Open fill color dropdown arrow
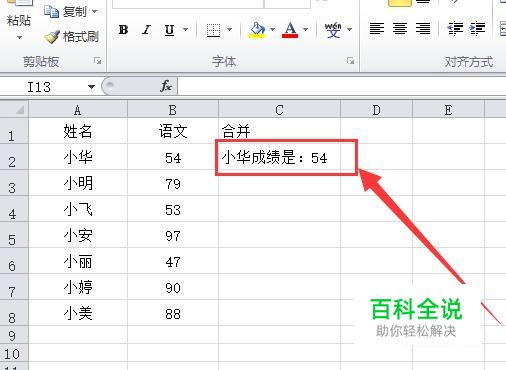This screenshot has height=370, width=506. [x=272, y=30]
